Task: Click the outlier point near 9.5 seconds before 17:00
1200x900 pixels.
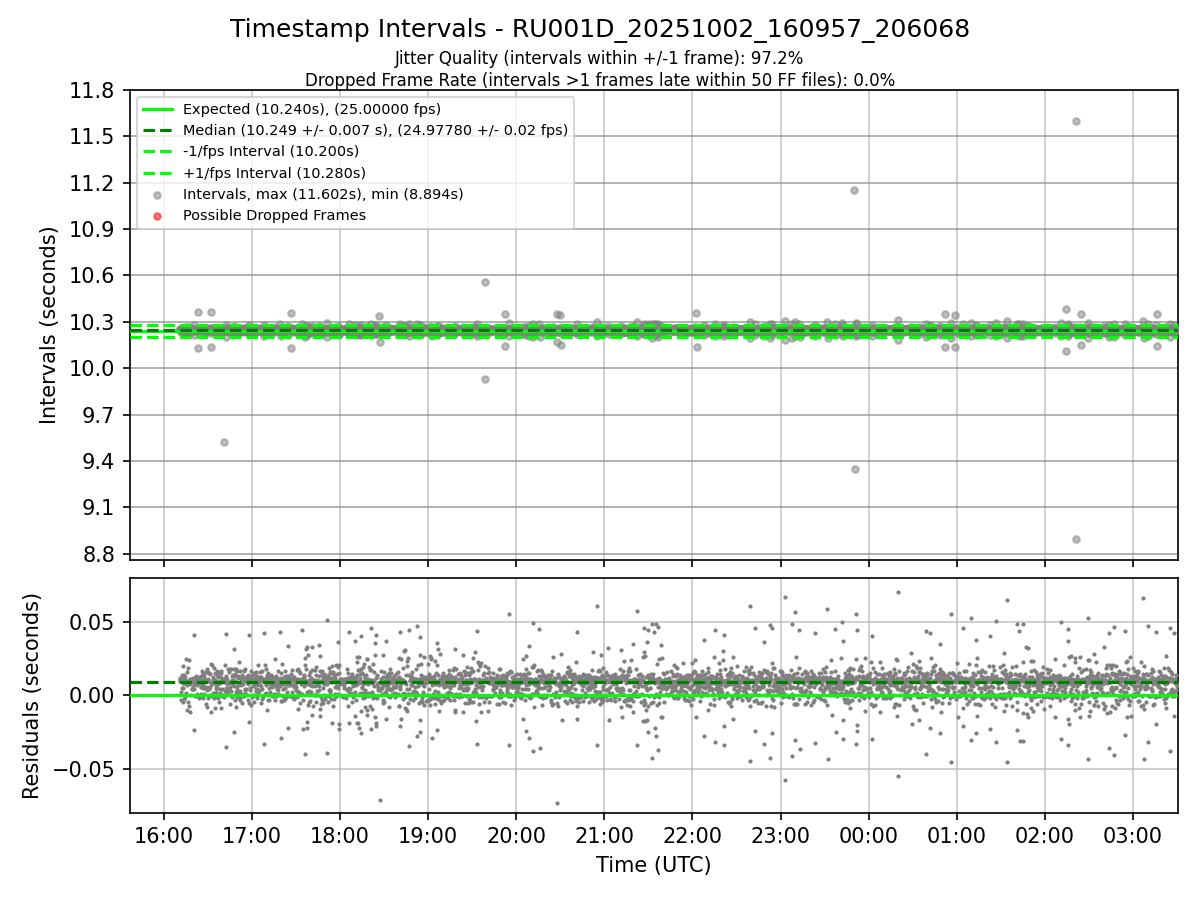Action: coord(224,442)
